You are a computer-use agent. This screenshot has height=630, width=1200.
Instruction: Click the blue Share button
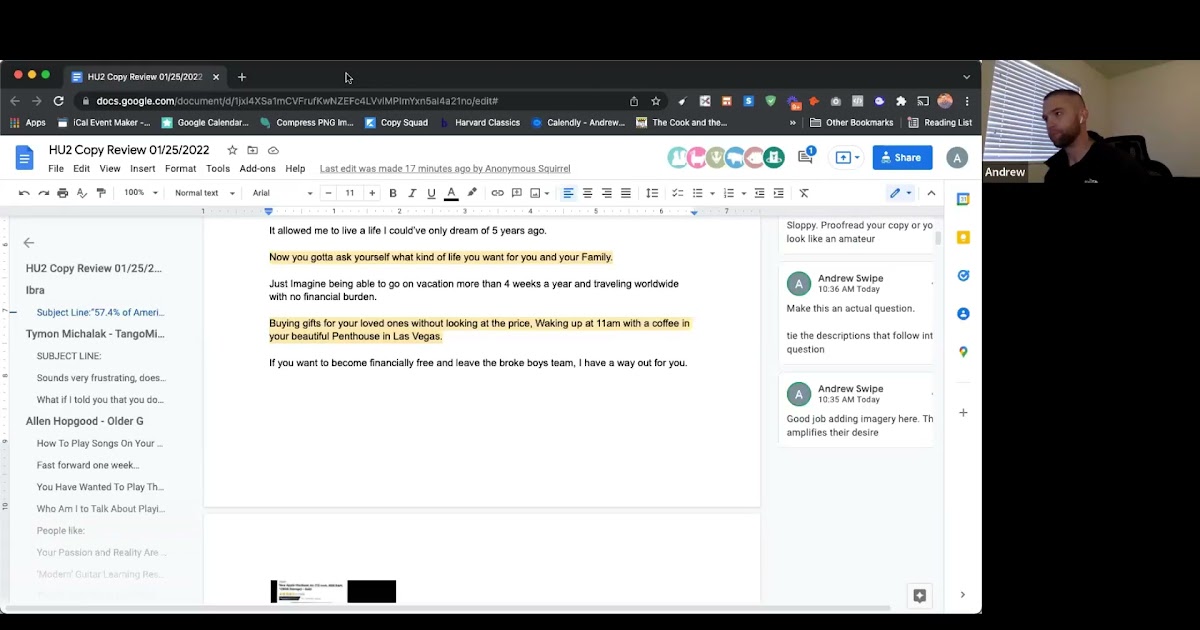[x=902, y=157]
